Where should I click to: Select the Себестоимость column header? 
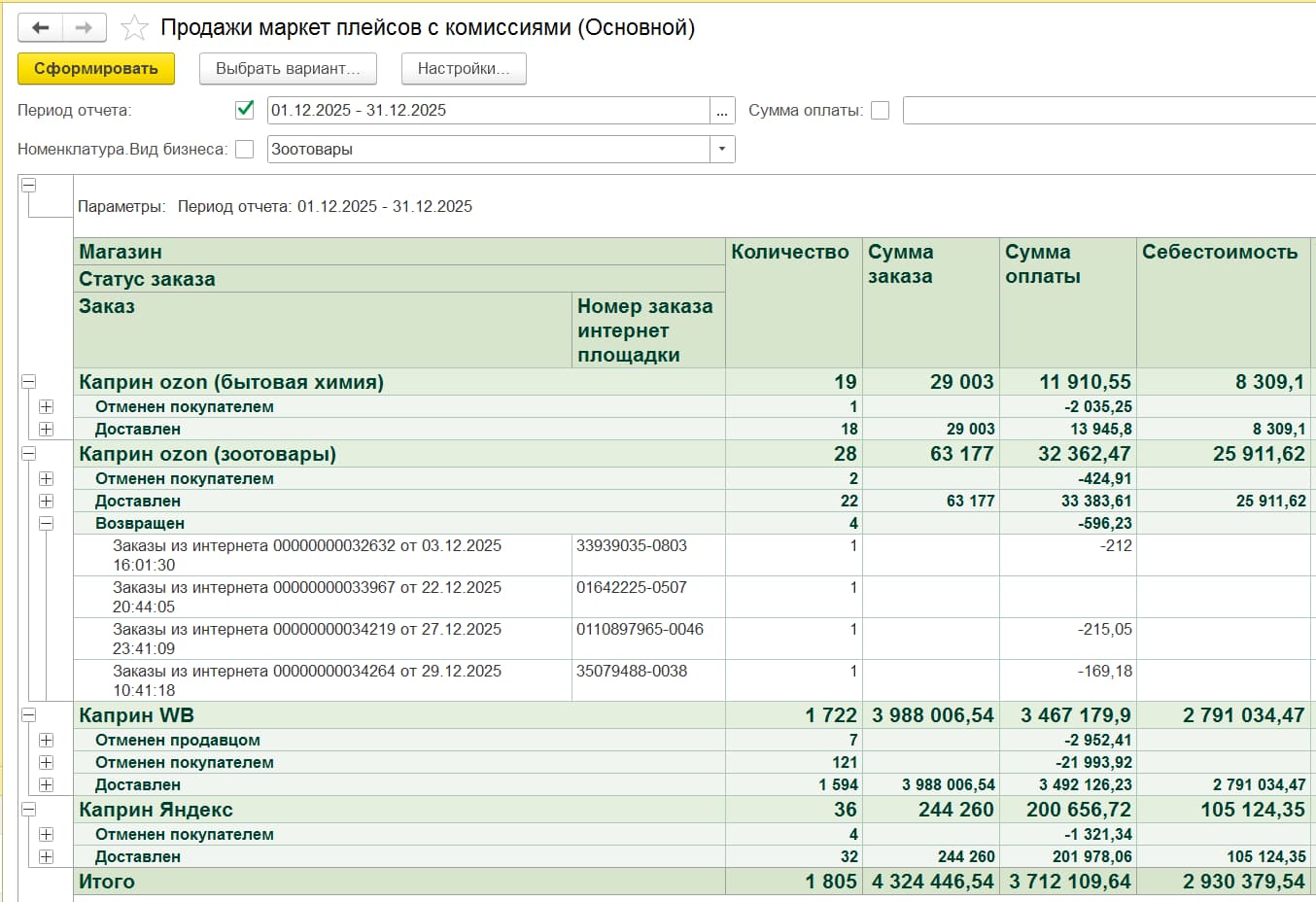pos(1224,302)
